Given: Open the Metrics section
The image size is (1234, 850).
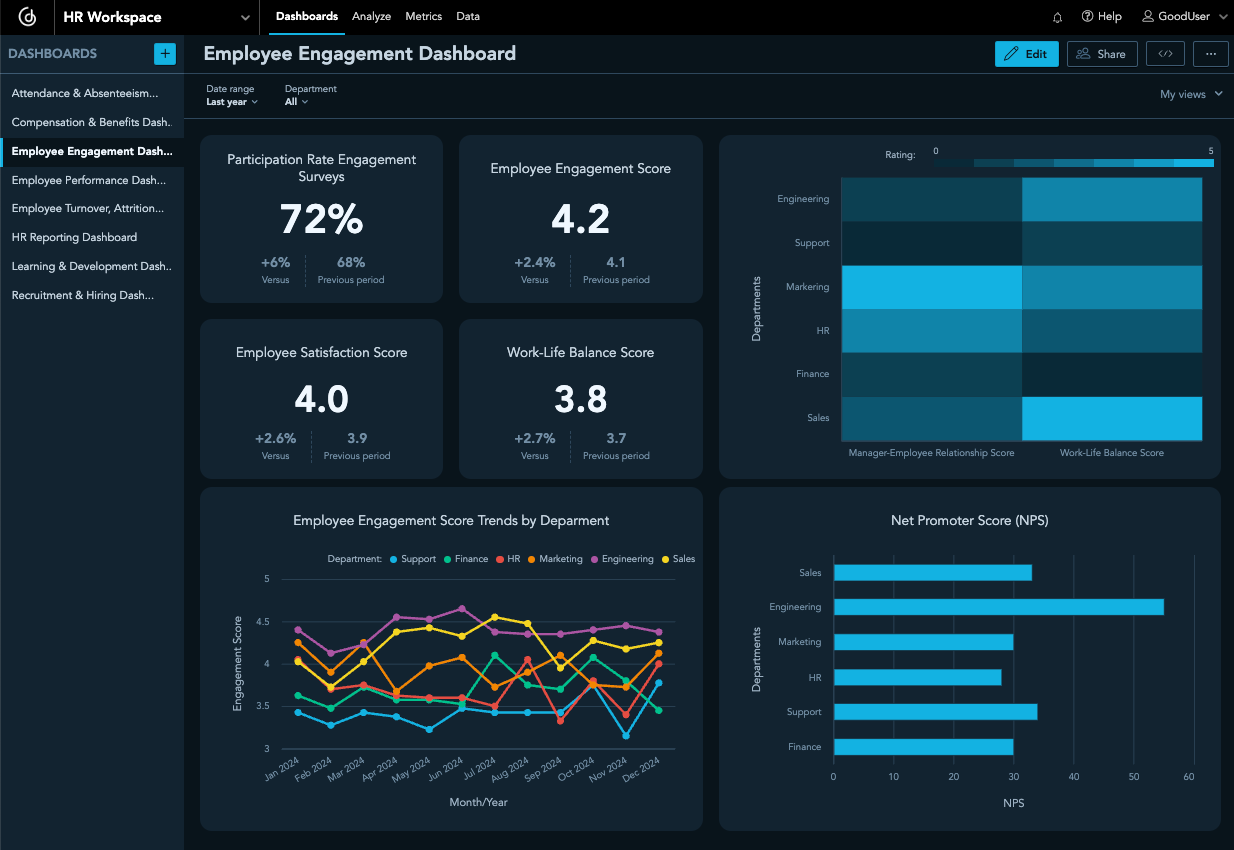Looking at the screenshot, I should (423, 17).
